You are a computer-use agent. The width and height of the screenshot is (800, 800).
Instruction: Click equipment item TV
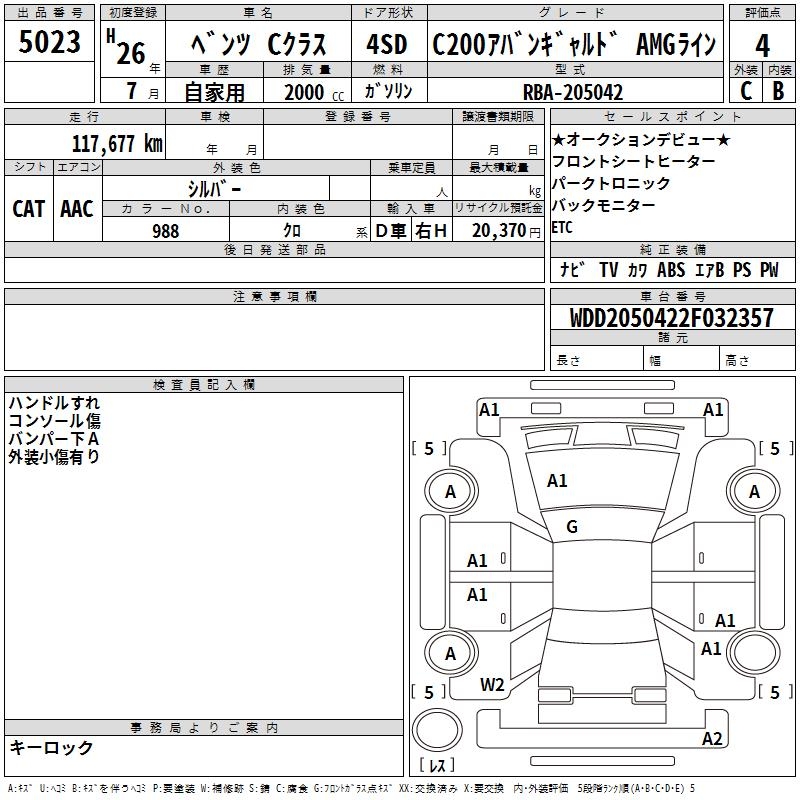pos(608,269)
